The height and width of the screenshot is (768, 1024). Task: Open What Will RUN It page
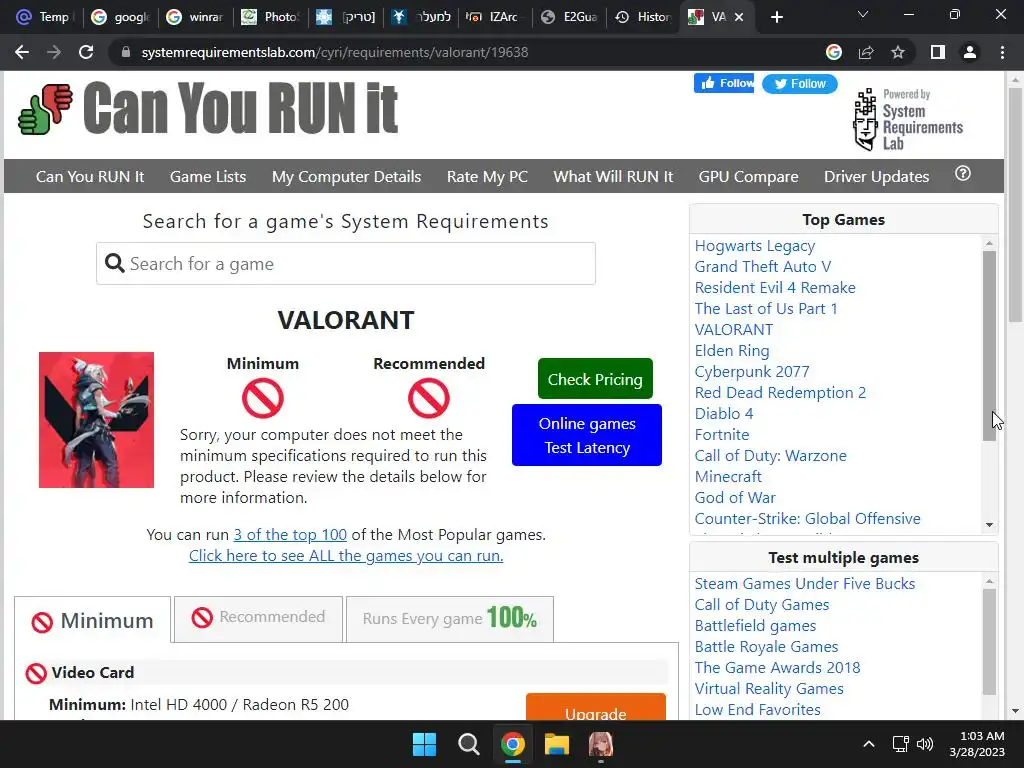613,176
